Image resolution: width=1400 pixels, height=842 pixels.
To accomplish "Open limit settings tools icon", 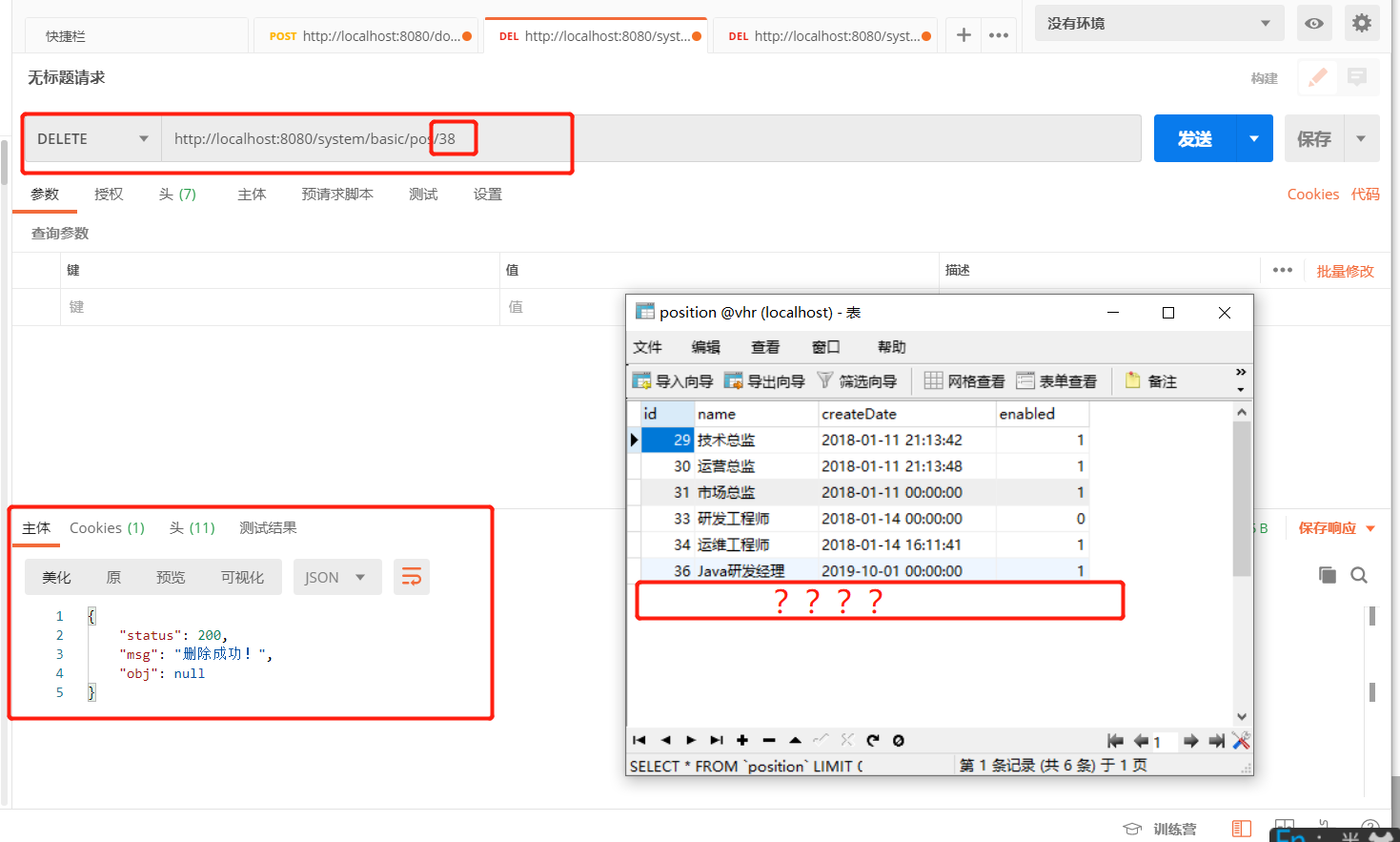I will coord(1241,741).
